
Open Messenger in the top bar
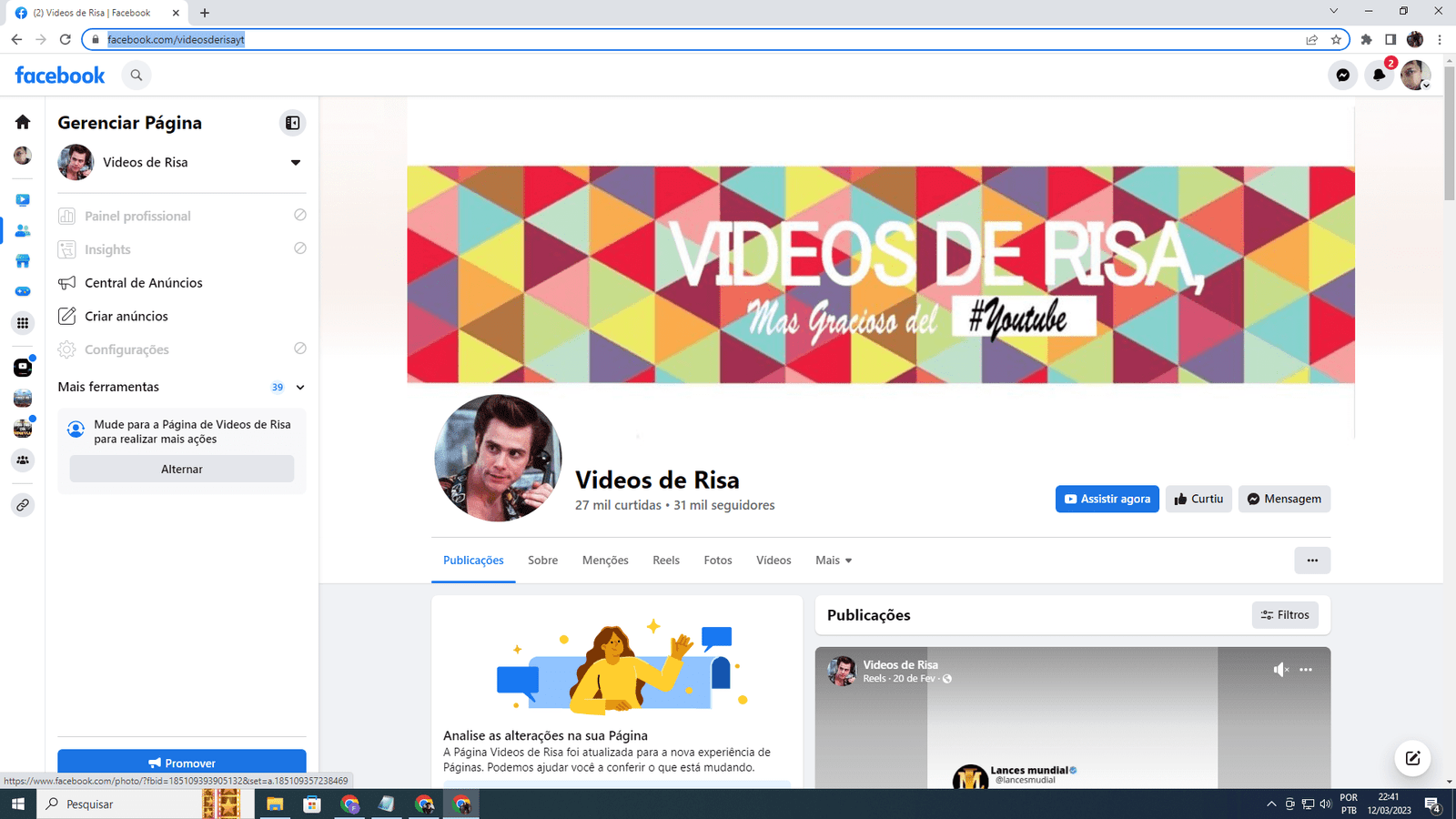[1343, 76]
